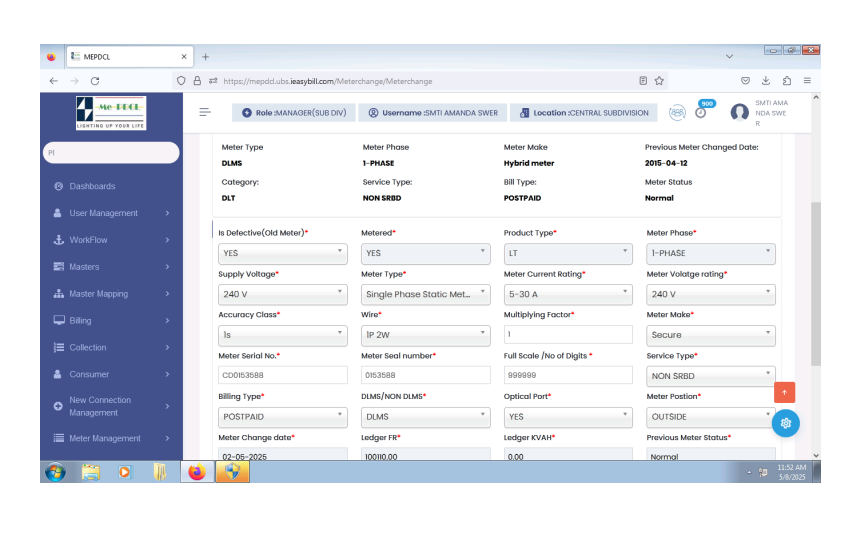This screenshot has height=540, width=864.
Task: Open a new browser tab with plus
Action: pyautogui.click(x=205, y=57)
